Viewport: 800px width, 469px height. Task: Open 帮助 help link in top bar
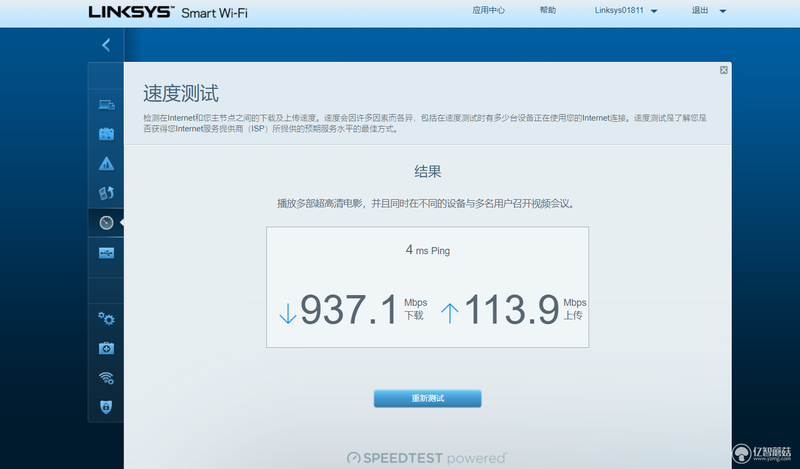click(547, 10)
